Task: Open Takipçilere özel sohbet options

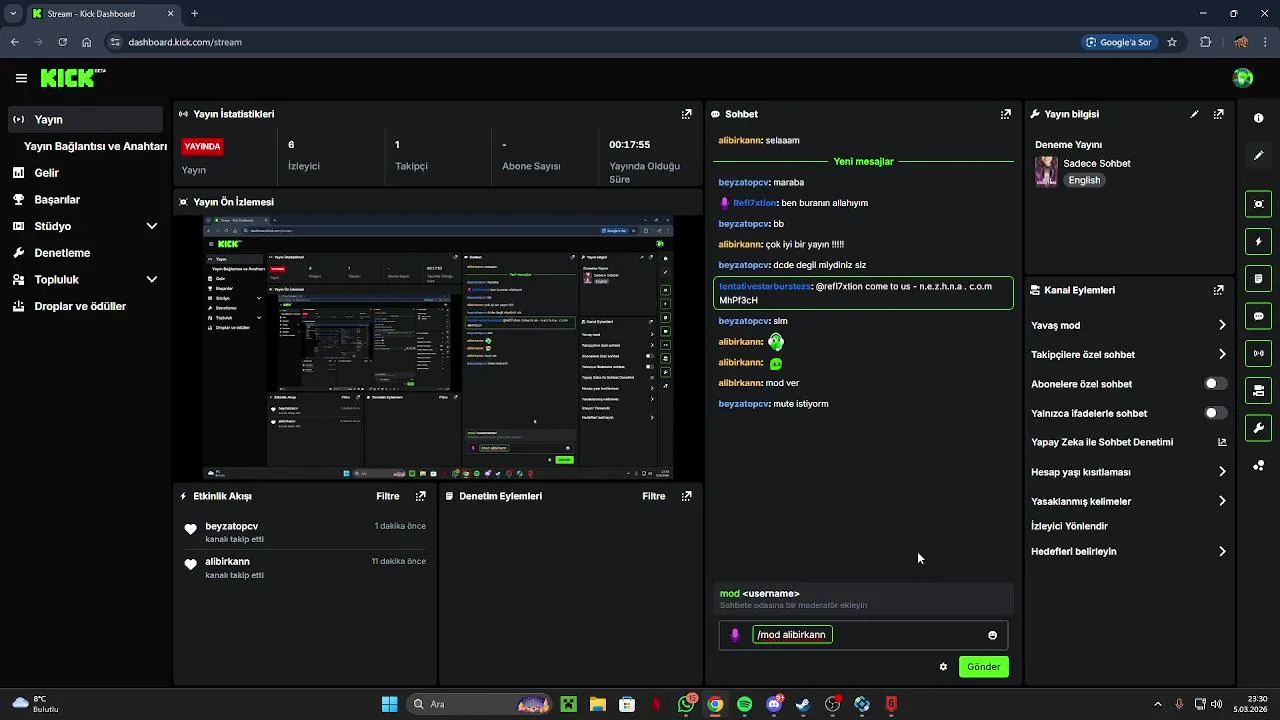Action: tap(1129, 354)
